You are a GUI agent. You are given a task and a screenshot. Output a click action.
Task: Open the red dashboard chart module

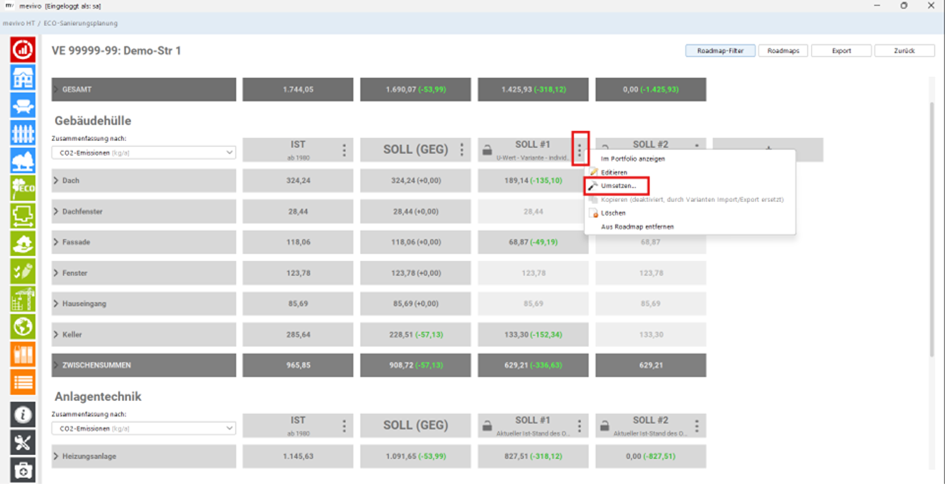24,49
